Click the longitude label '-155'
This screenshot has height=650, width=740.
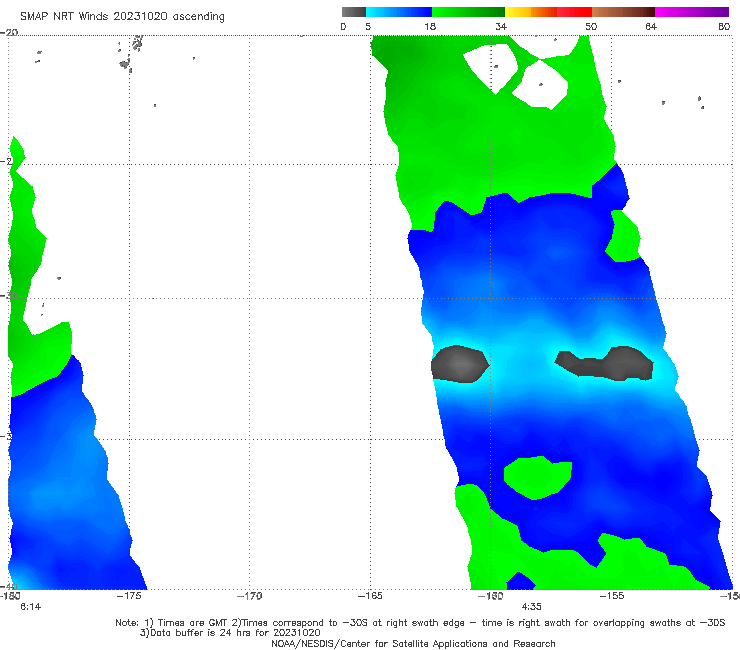612,596
